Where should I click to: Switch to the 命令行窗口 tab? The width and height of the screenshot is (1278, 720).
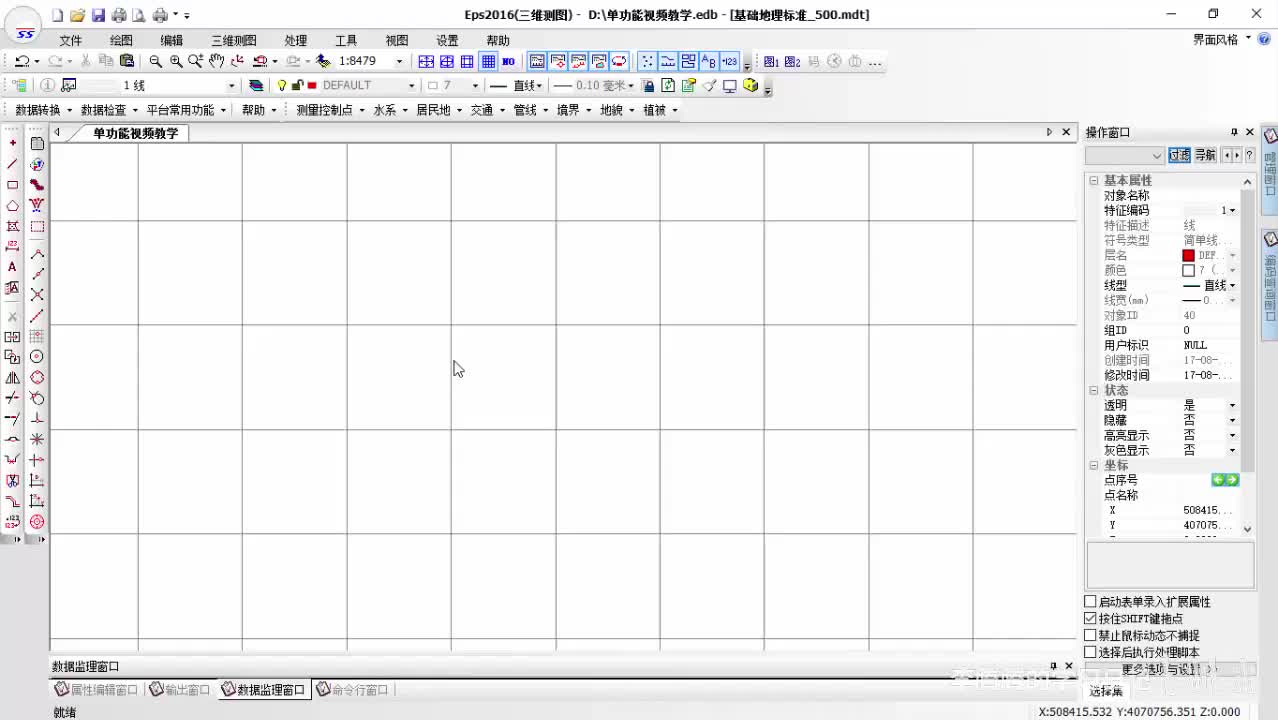(353, 690)
